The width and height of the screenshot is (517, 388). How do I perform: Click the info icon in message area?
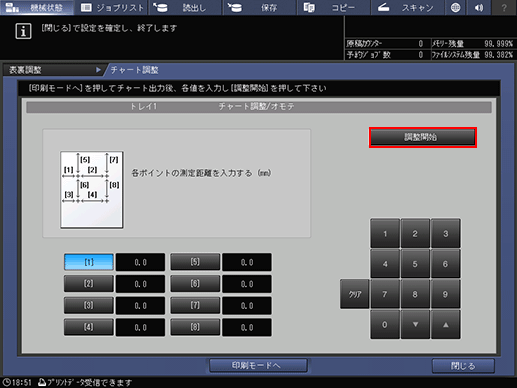coord(23,31)
